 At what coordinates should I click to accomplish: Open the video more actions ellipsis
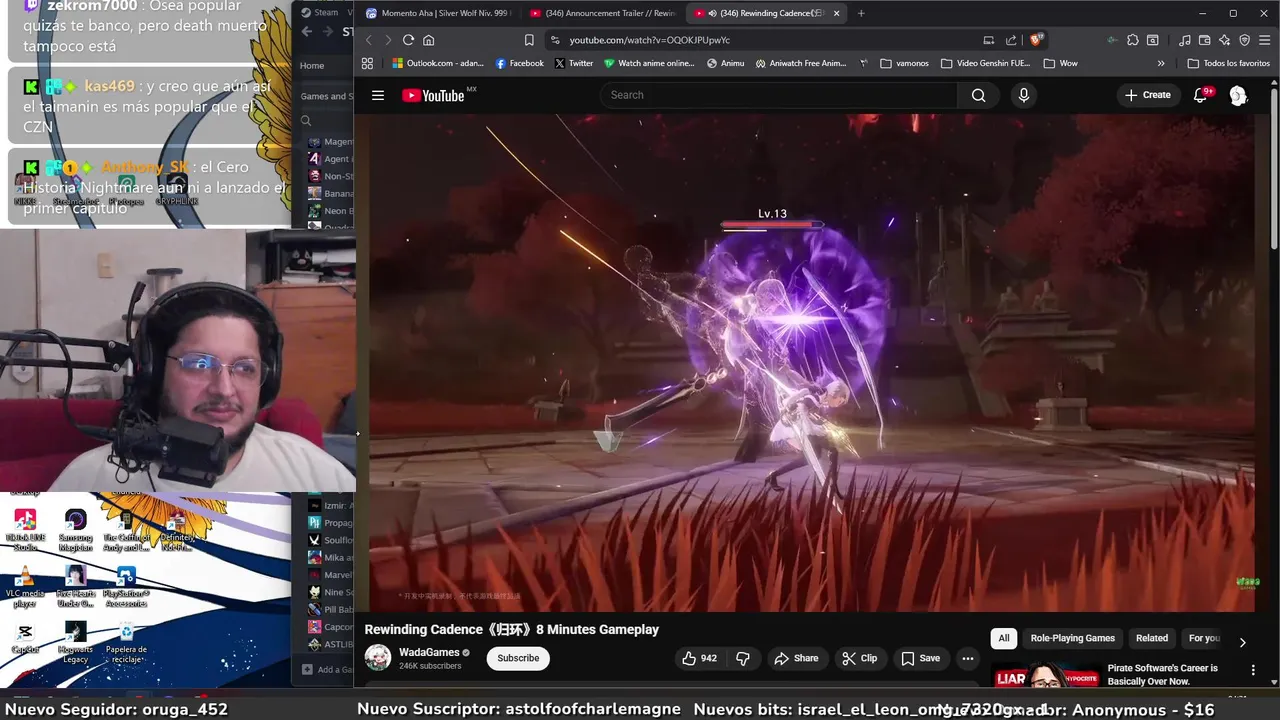(967, 658)
